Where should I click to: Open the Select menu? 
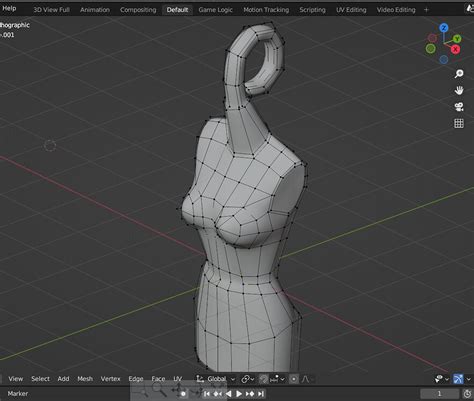[40, 379]
